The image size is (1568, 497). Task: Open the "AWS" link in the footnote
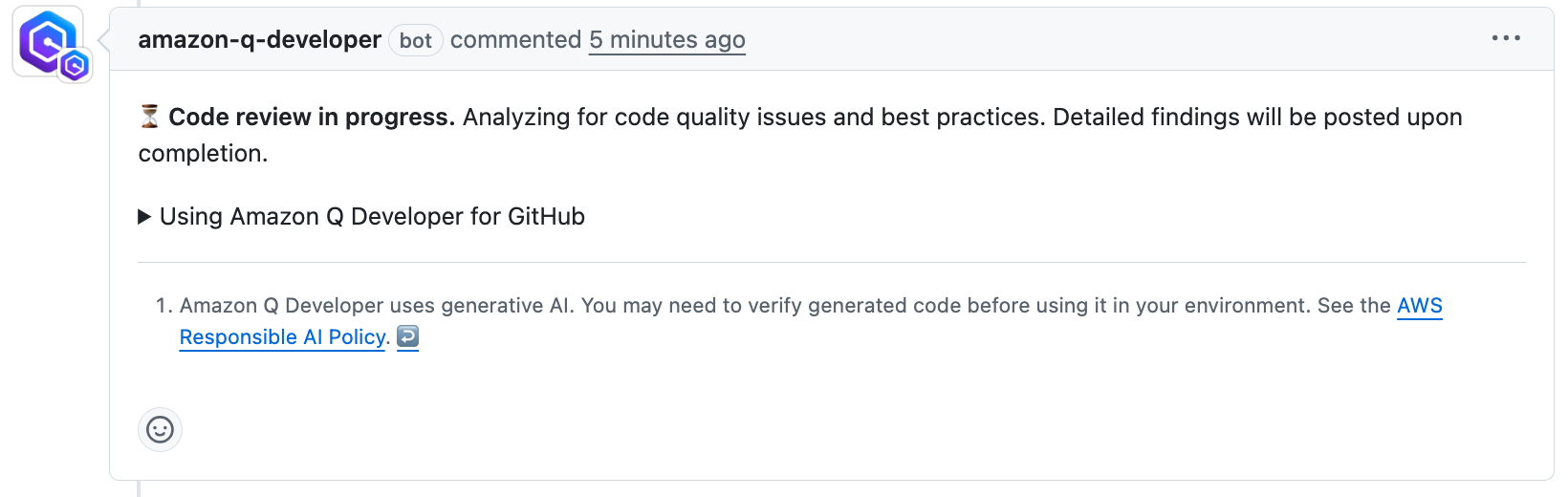1419,306
